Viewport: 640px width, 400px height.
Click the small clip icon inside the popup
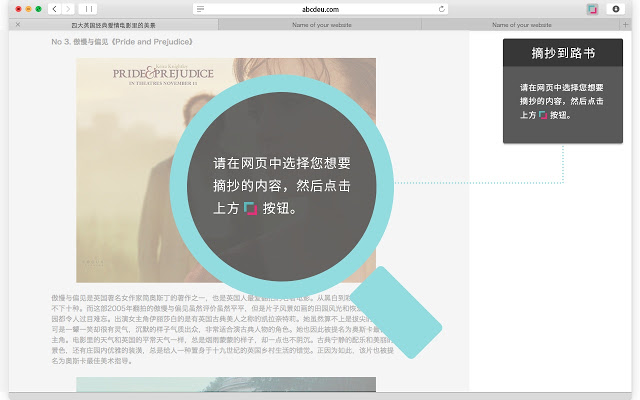[x=543, y=115]
